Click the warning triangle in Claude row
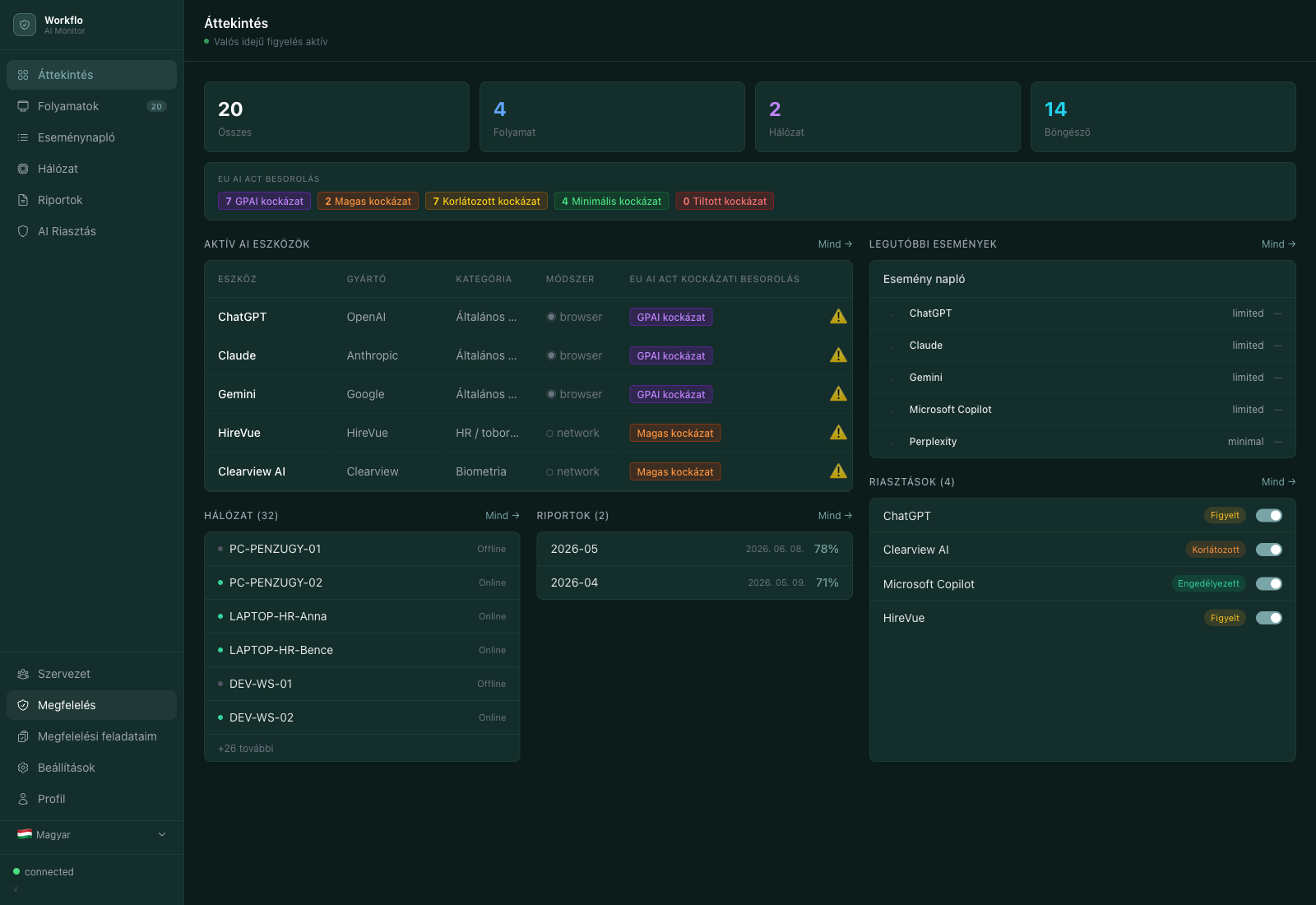 coord(838,355)
